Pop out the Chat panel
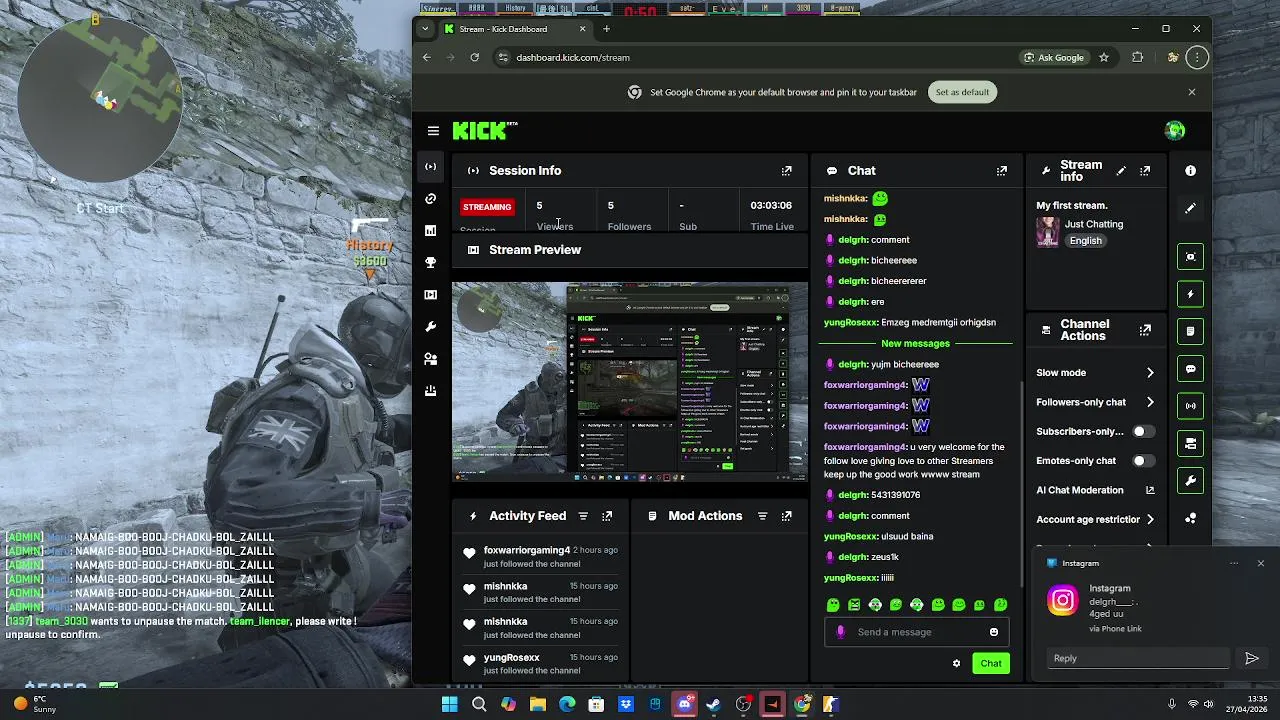Screen dimensions: 1280x720 (x=1002, y=171)
